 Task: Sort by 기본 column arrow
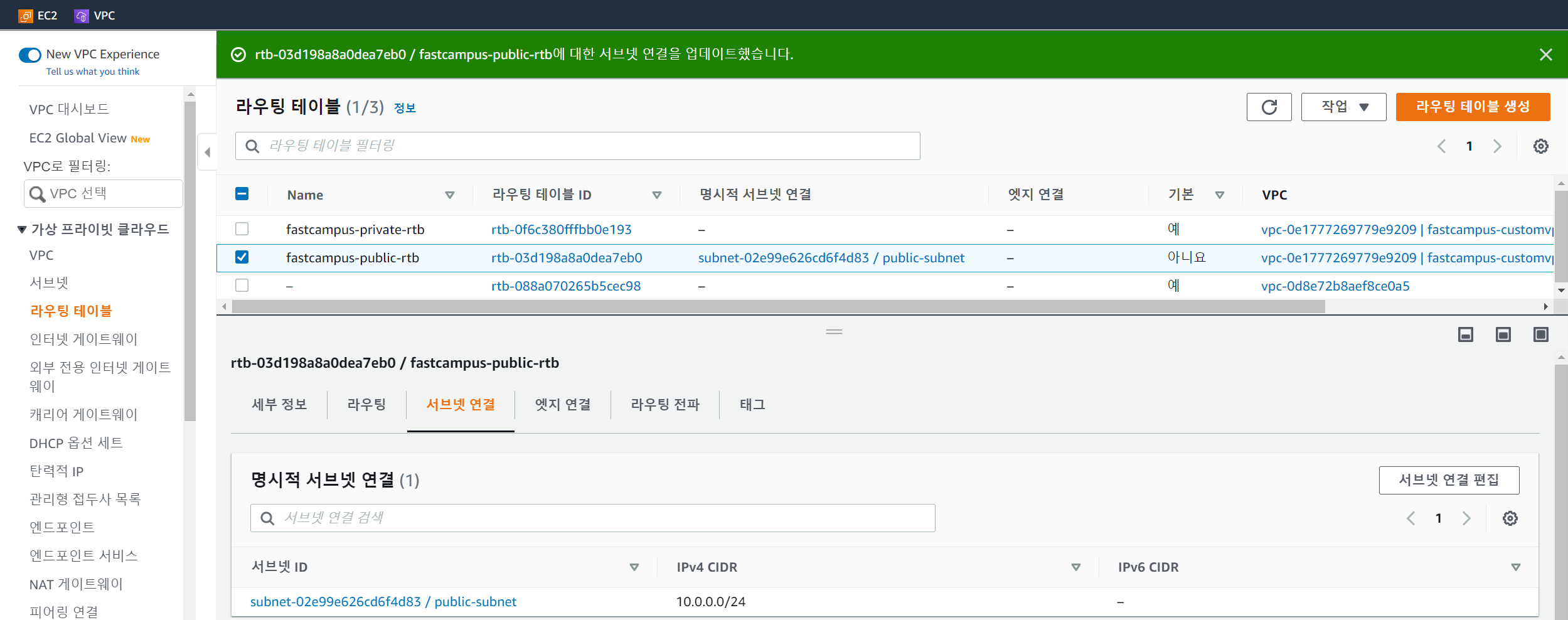click(x=1219, y=195)
